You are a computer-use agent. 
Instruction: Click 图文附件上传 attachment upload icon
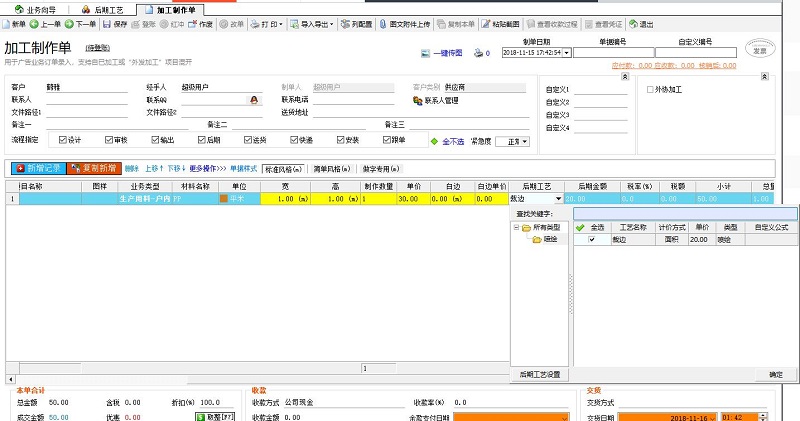[383, 24]
